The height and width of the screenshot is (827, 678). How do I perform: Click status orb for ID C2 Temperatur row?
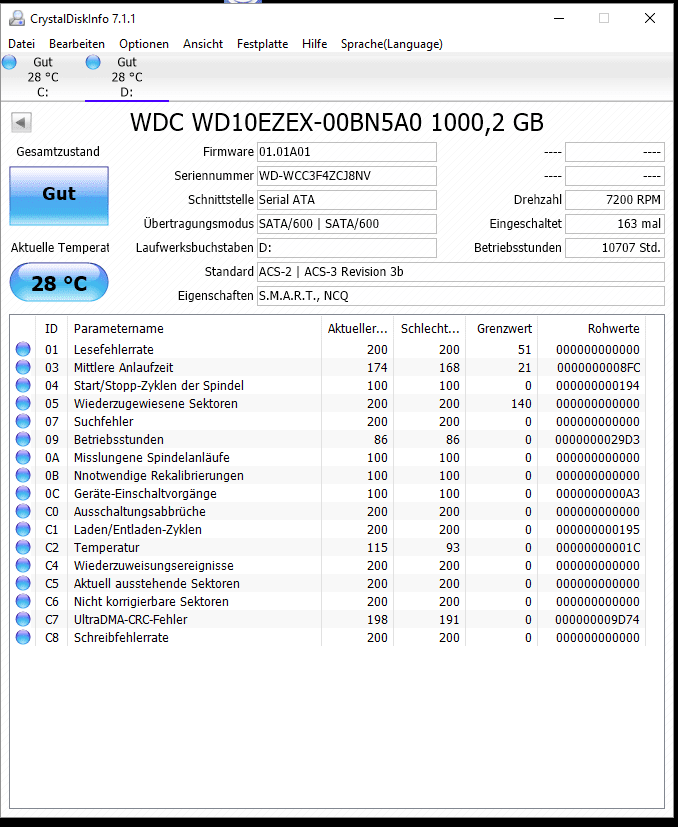click(23, 547)
